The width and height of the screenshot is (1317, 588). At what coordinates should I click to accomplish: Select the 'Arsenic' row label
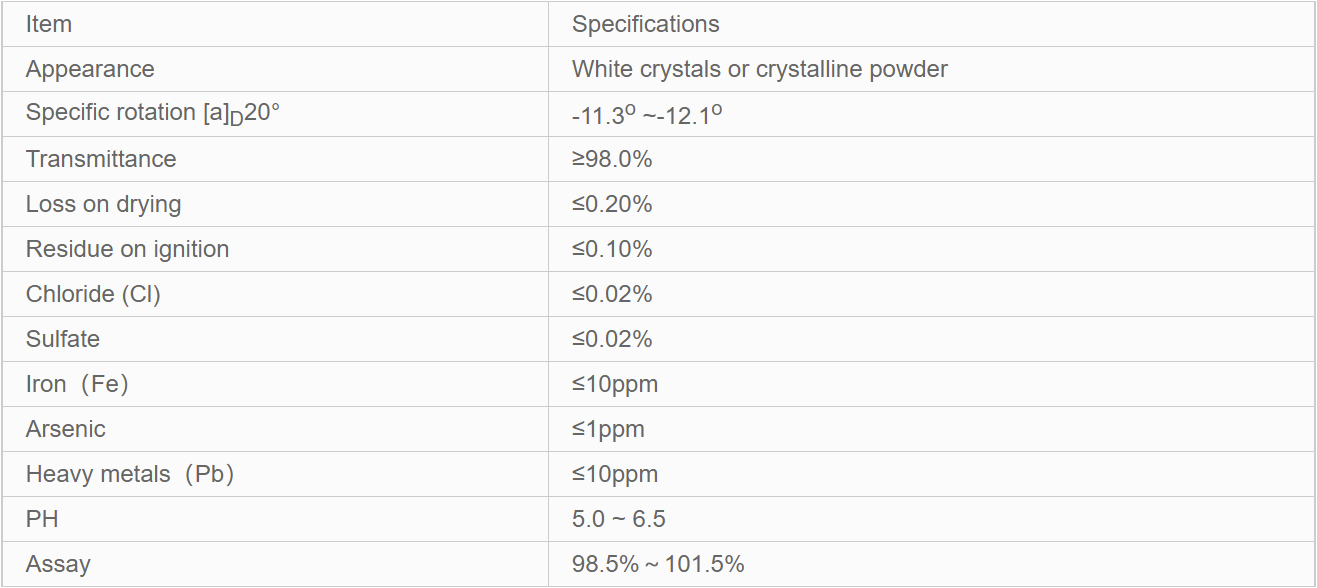pyautogui.click(x=65, y=429)
